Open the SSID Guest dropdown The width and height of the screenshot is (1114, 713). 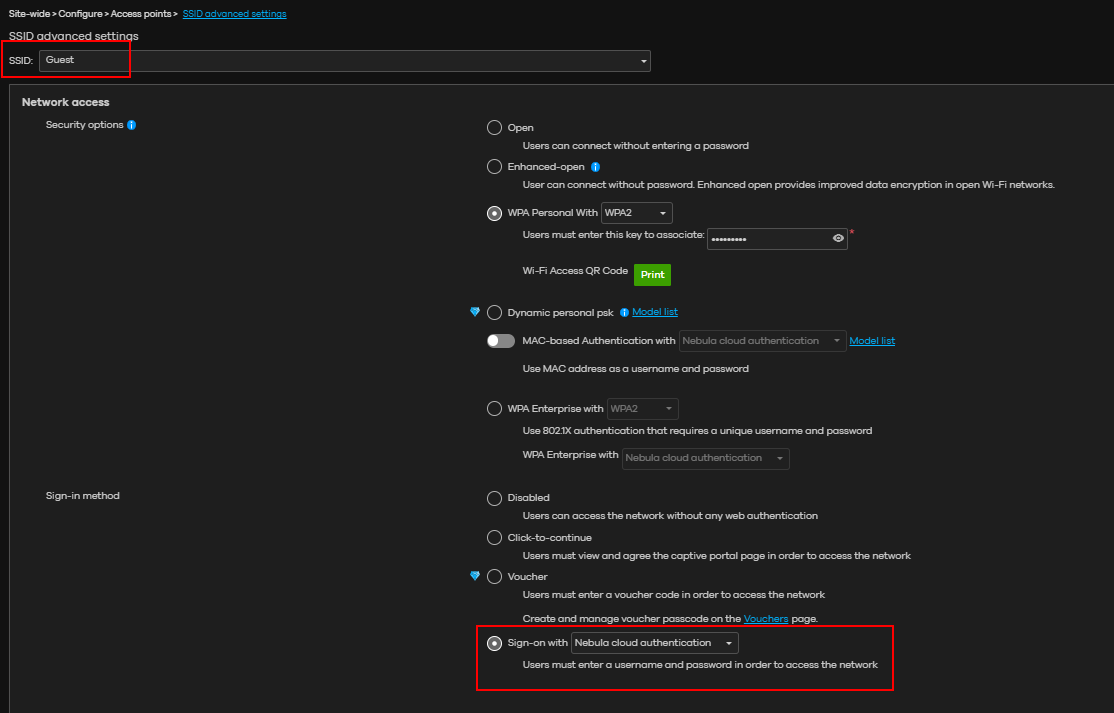click(344, 61)
